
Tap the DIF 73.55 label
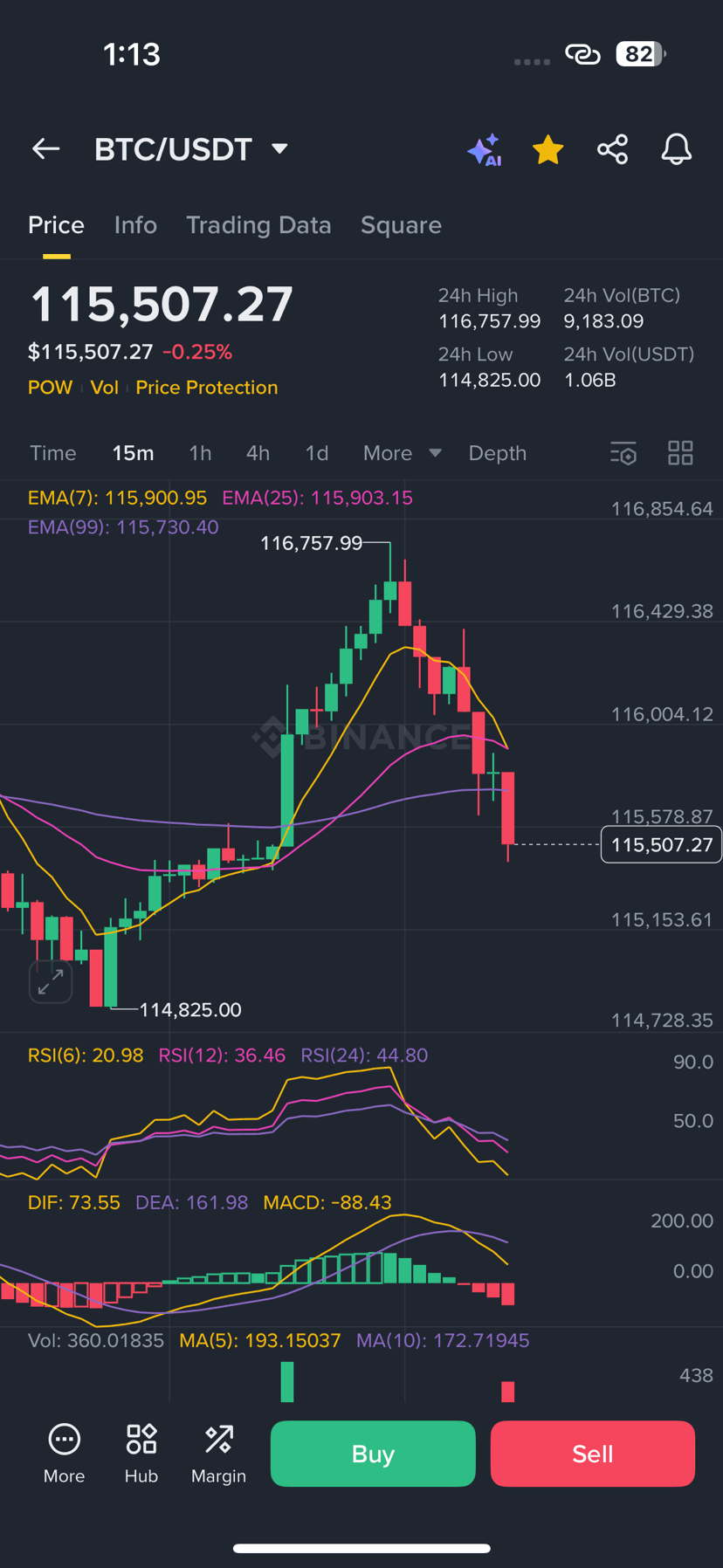pyautogui.click(x=74, y=1203)
